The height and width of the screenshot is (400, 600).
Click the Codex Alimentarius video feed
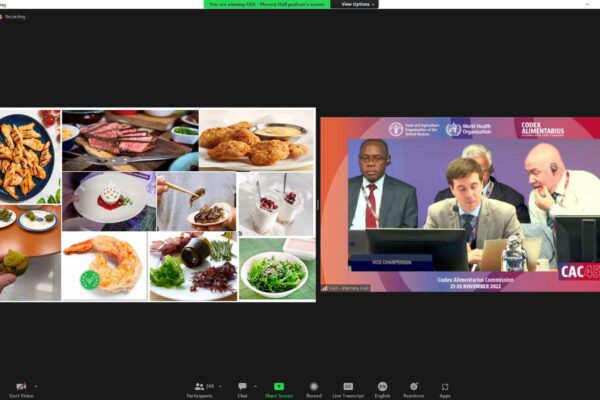pyautogui.click(x=458, y=205)
